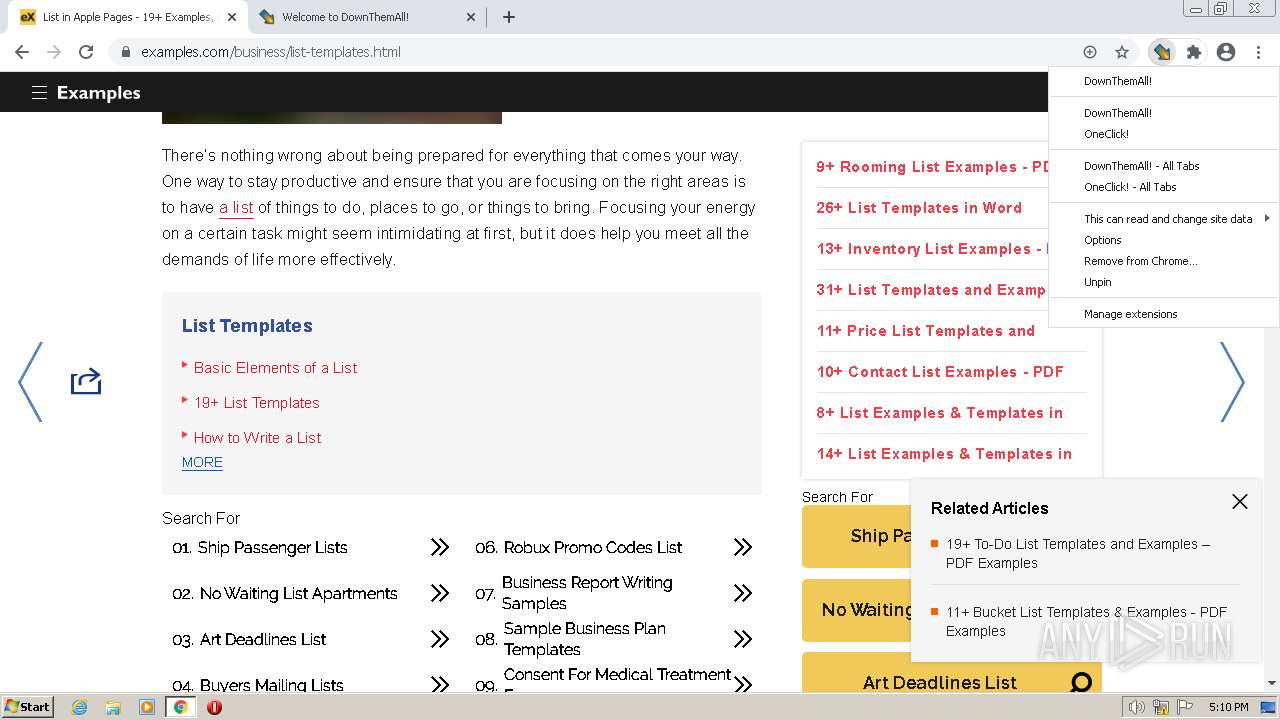1280x720 pixels.
Task: Open 13+ Inventory List Examples link
Action: pos(932,249)
